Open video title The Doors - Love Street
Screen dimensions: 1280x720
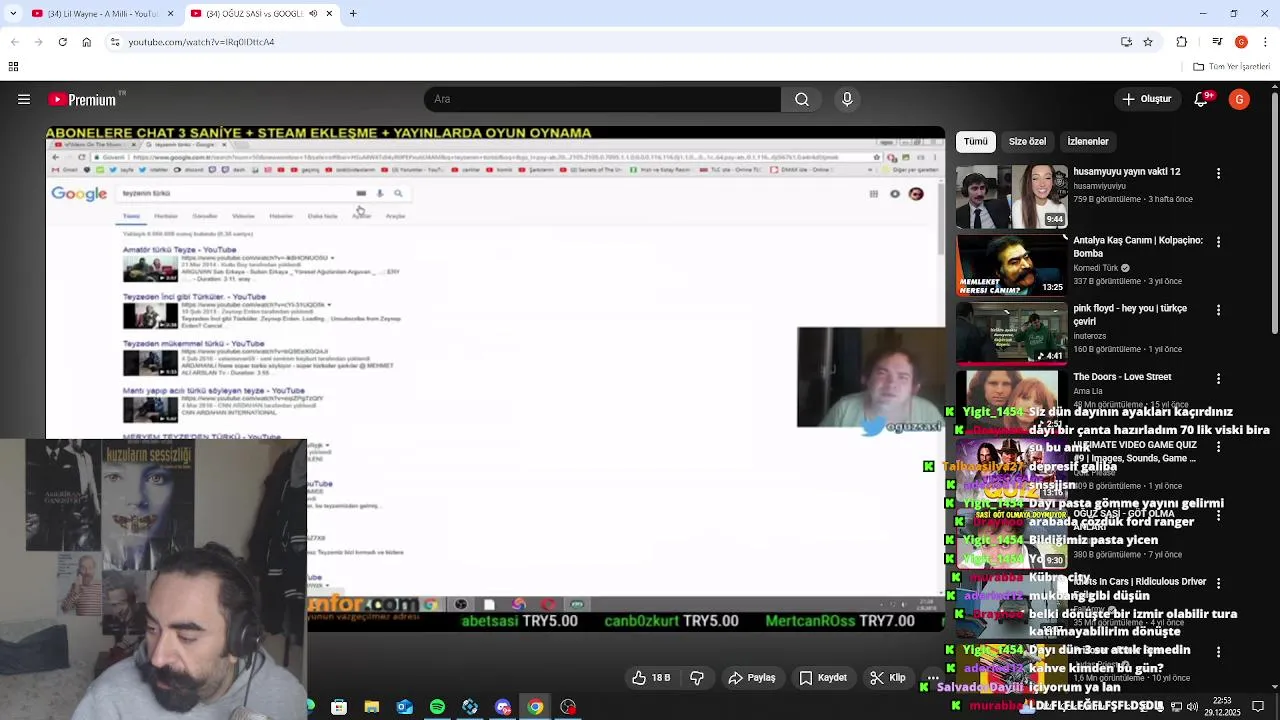click(1122, 377)
